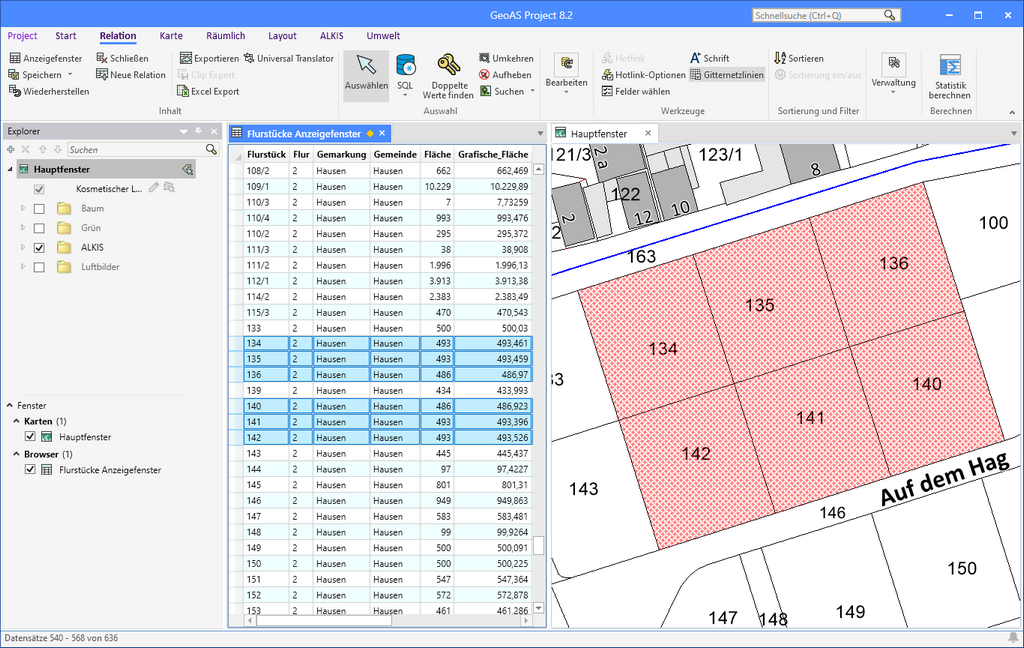1024x648 pixels.
Task: Click the Gemarkung column header
Action: point(342,155)
